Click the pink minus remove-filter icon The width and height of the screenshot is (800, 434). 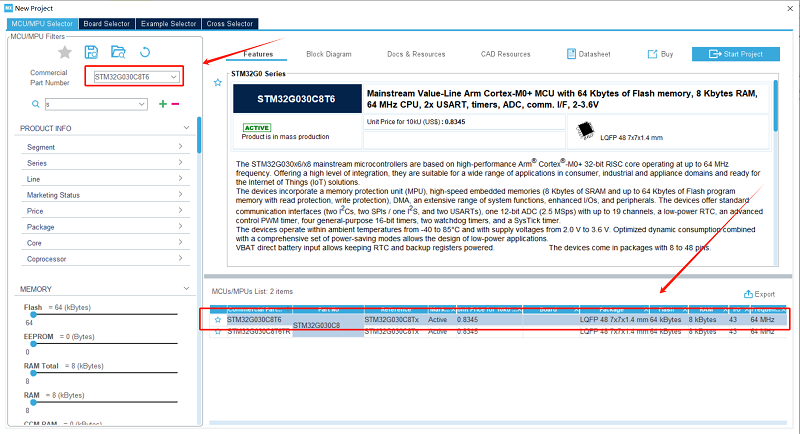[176, 104]
